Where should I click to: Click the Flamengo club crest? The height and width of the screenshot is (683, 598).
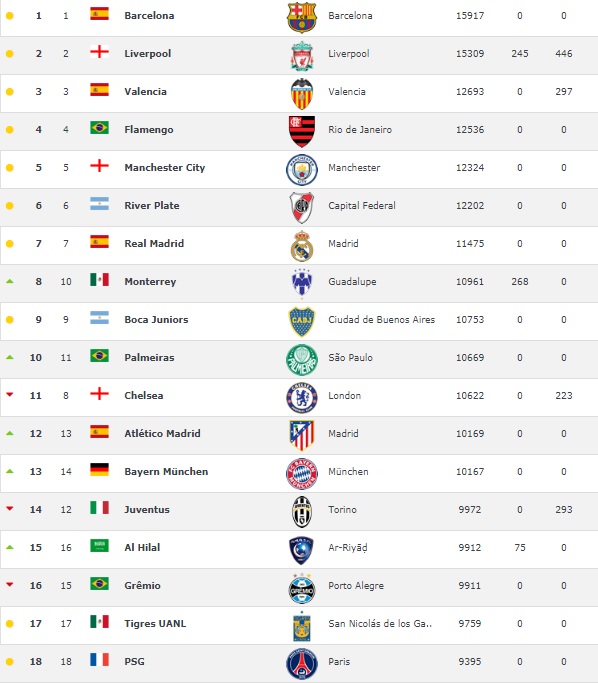coord(302,132)
